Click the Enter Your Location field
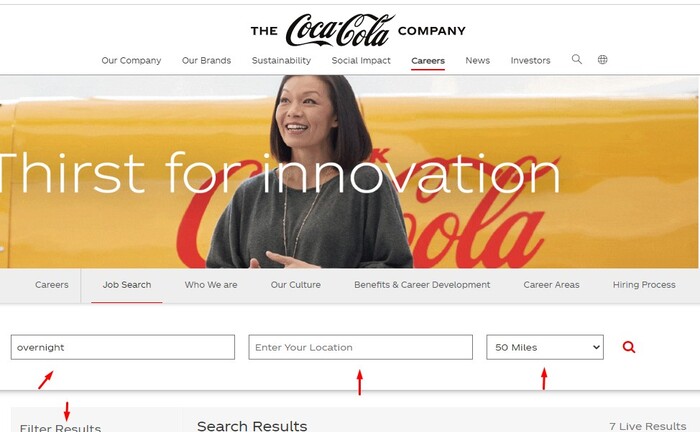The image size is (700, 432). point(360,347)
